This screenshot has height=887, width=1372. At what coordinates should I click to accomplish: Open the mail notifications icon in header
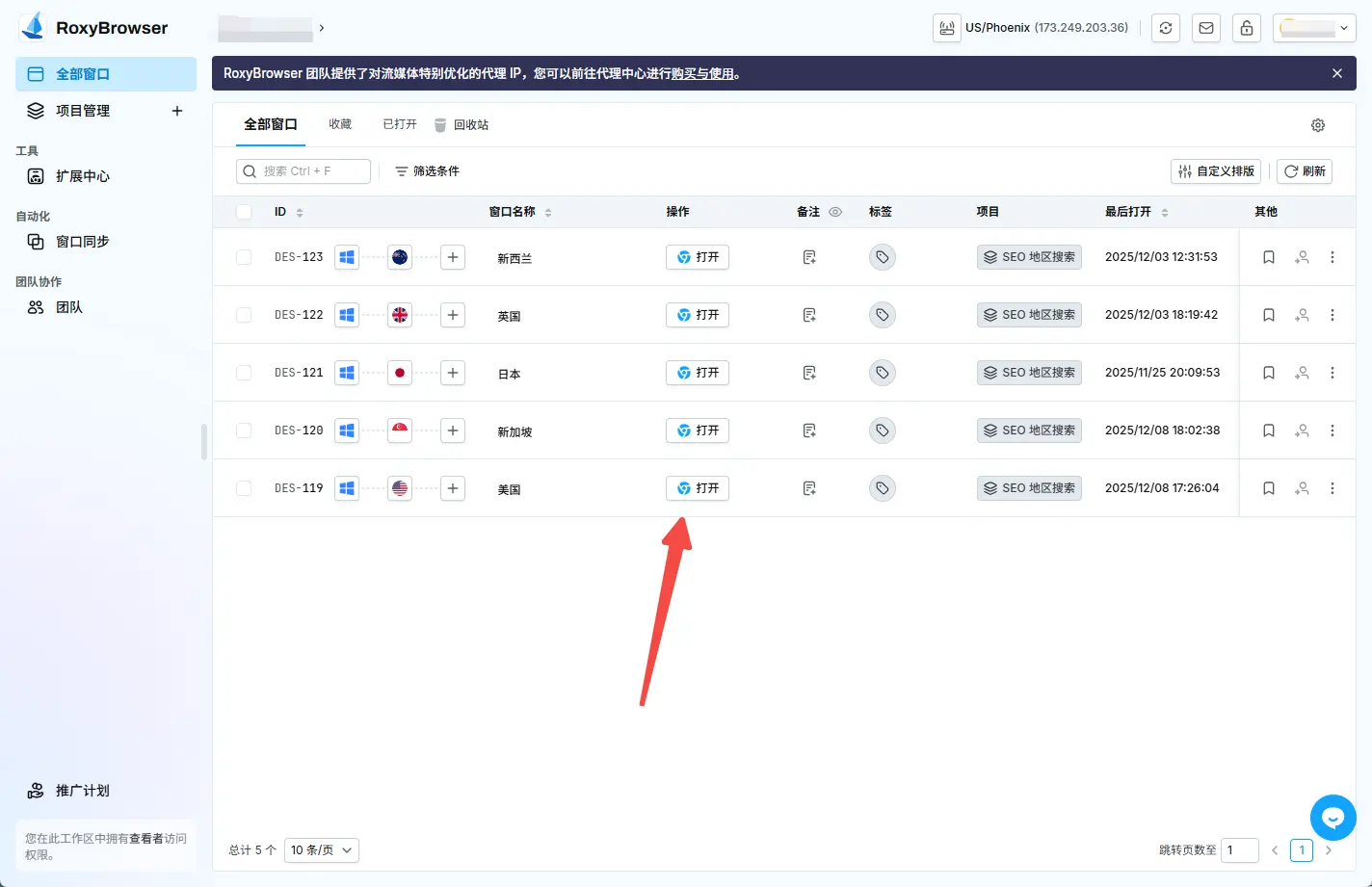1205,27
